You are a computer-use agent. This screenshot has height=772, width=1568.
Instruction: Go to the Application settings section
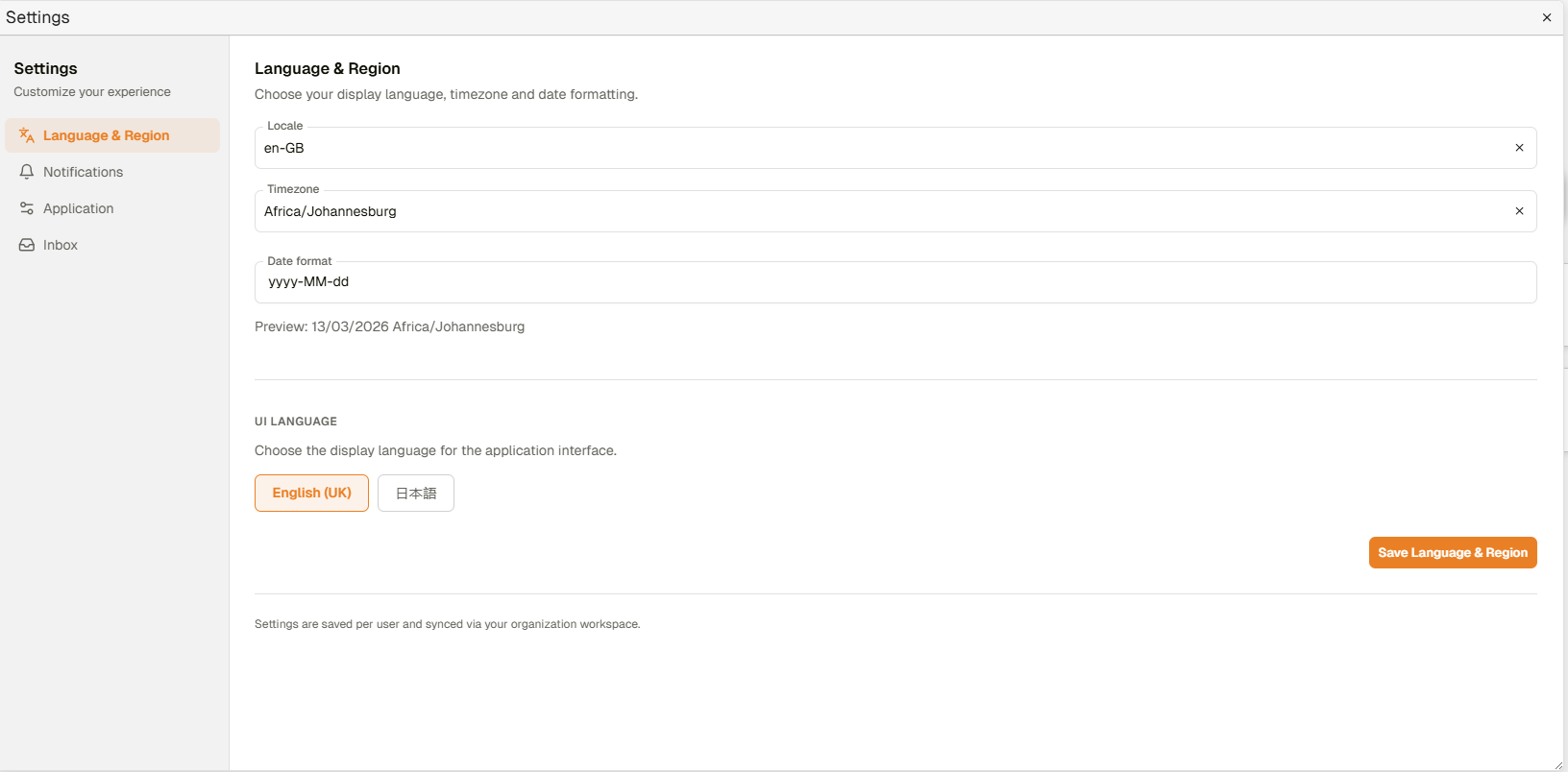[x=79, y=208]
